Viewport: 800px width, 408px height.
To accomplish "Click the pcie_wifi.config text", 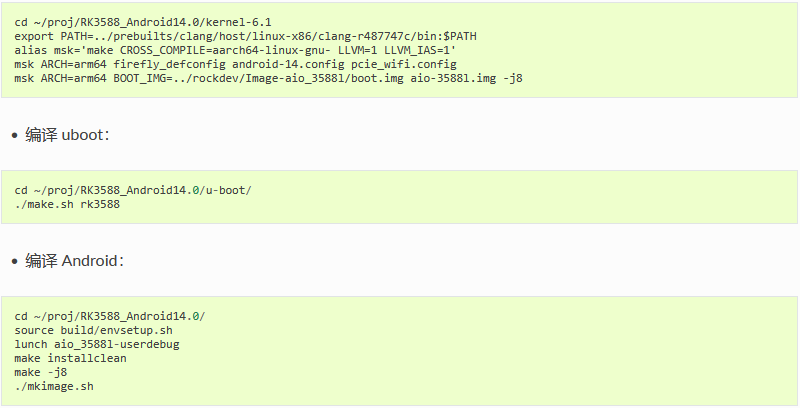I will tap(404, 64).
